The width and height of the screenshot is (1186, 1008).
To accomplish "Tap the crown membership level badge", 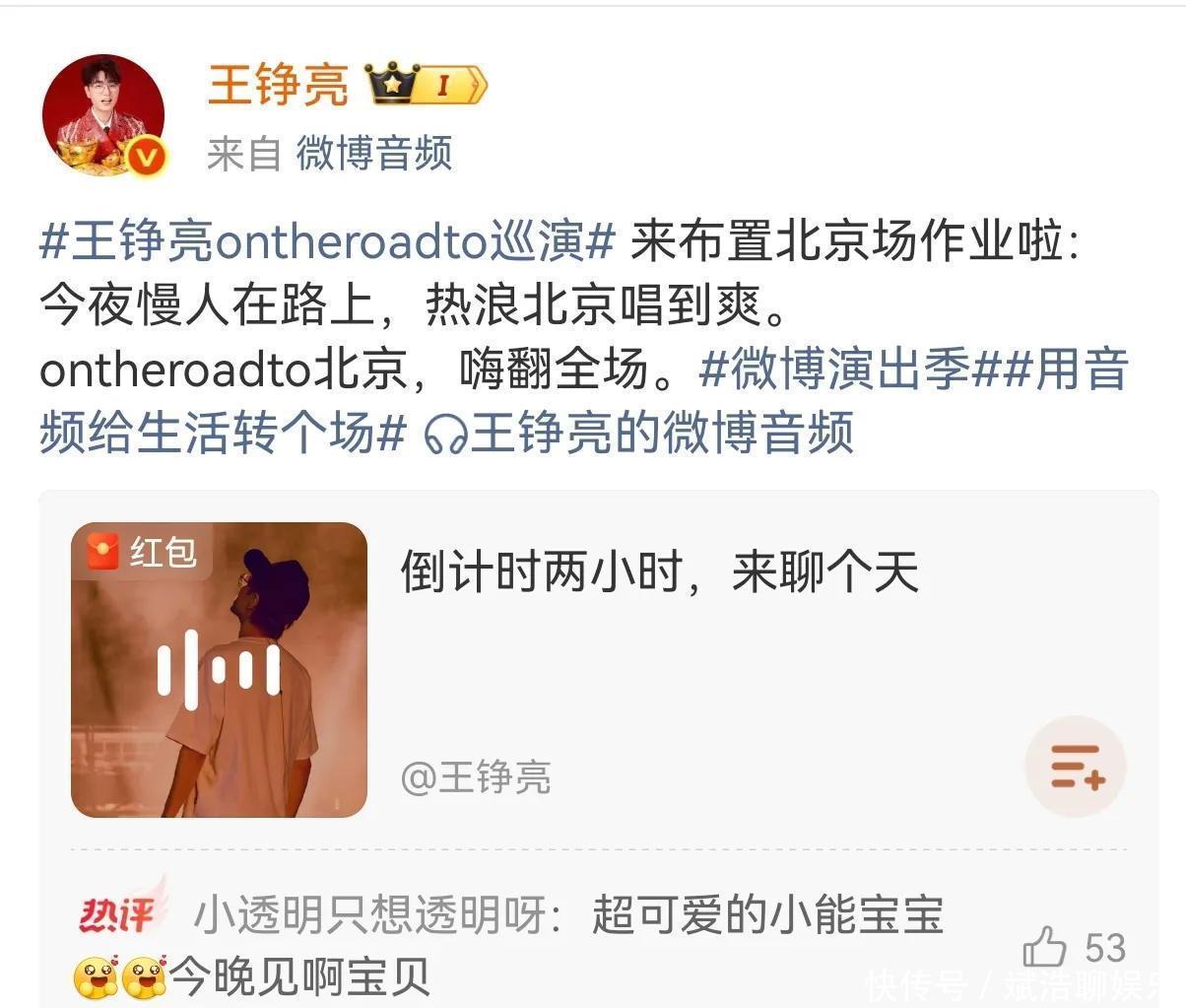I will (x=427, y=86).
